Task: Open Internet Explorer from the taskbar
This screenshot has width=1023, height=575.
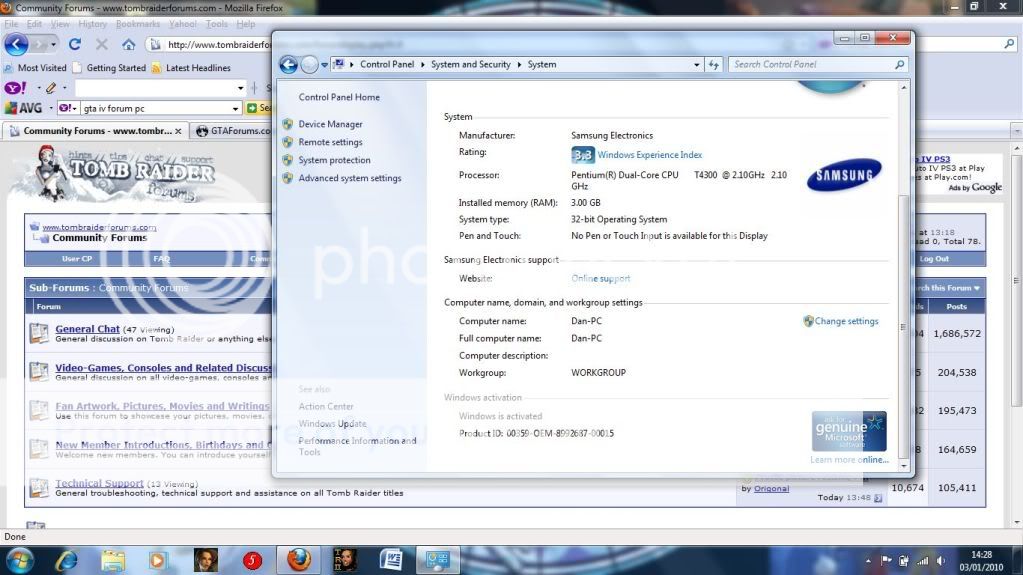Action: pyautogui.click(x=67, y=560)
